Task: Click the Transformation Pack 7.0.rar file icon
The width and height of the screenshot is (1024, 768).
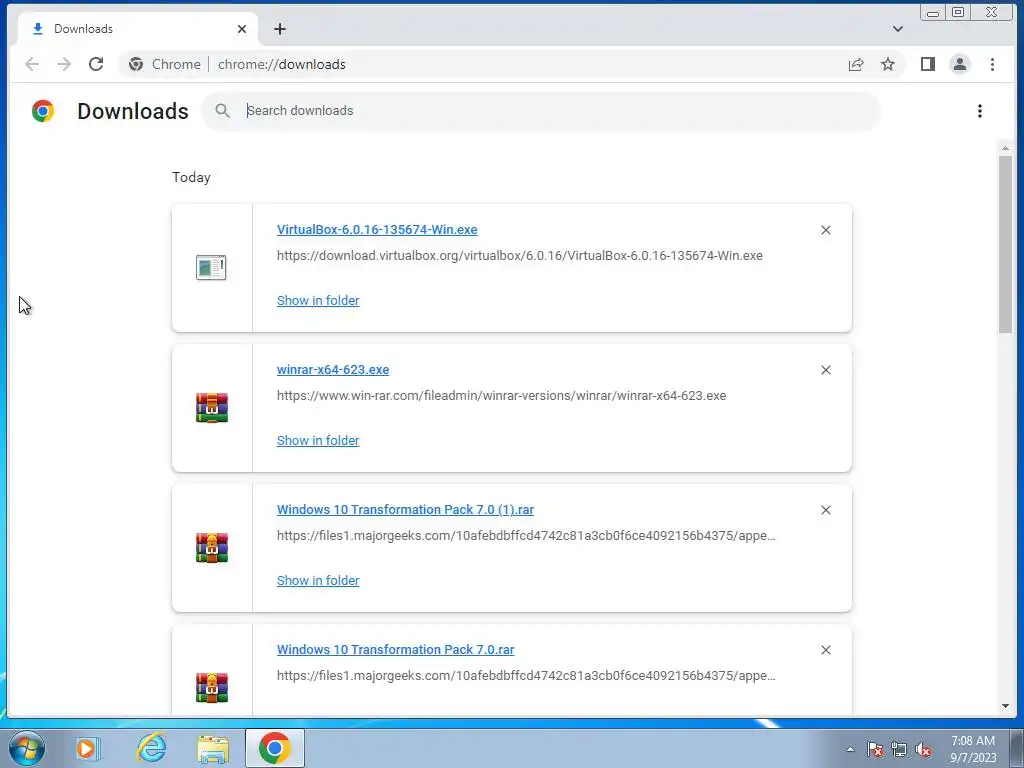Action: (x=212, y=688)
